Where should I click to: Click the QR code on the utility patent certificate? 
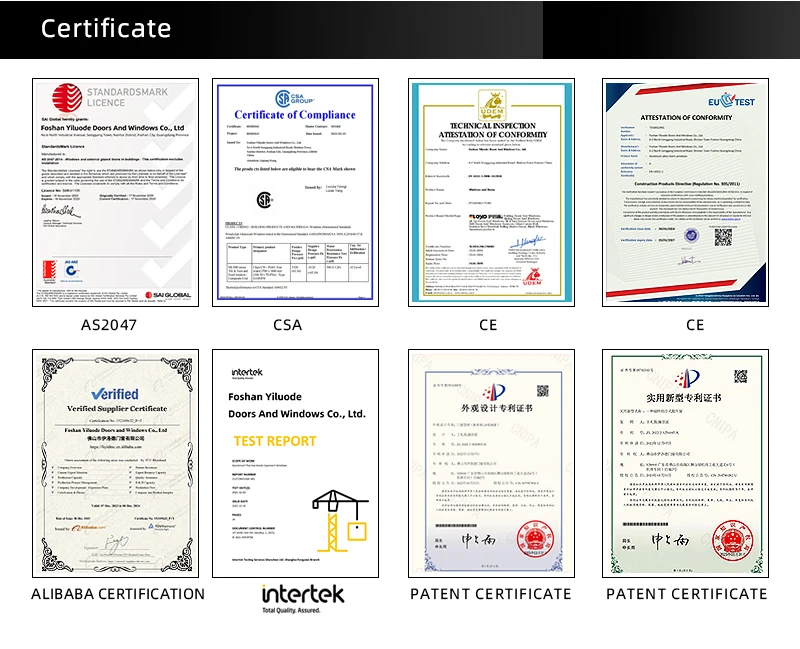pyautogui.click(x=741, y=377)
